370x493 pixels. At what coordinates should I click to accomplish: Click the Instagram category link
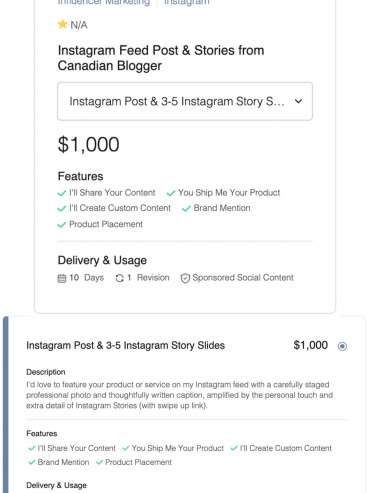[187, 2]
